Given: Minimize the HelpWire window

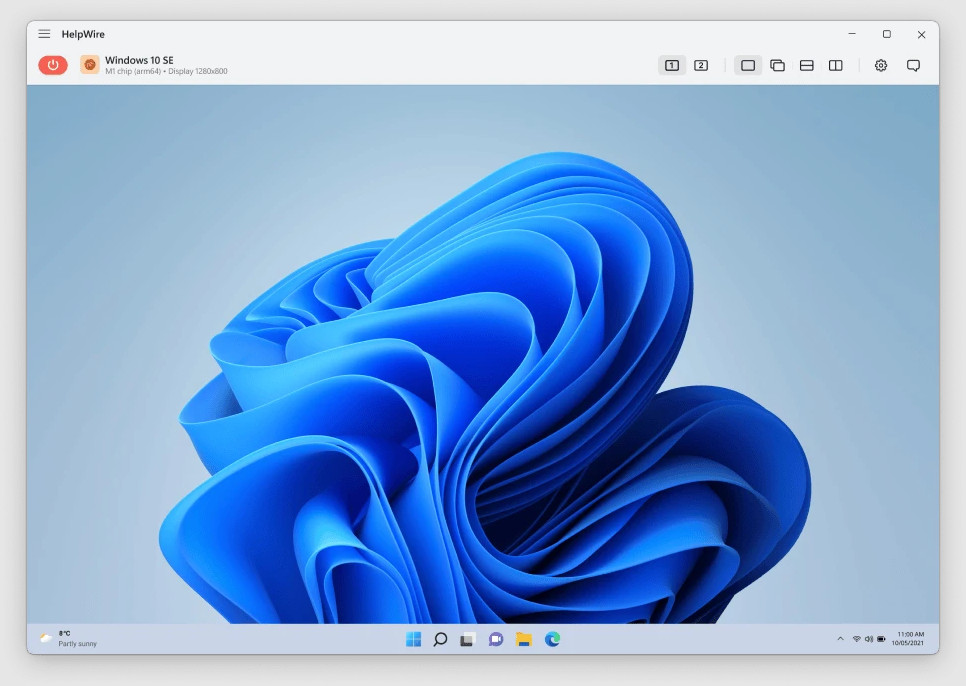Looking at the screenshot, I should coord(852,34).
